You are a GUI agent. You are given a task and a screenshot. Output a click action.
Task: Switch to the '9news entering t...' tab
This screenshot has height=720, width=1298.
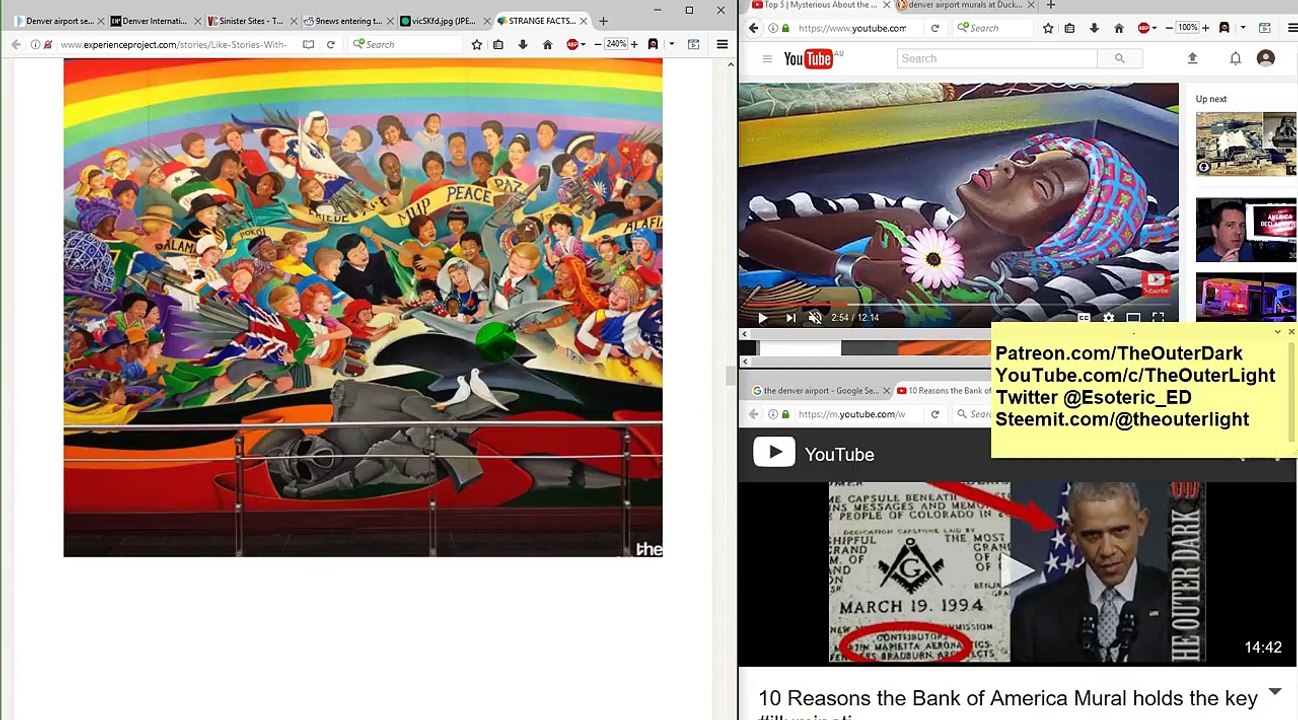(x=347, y=21)
